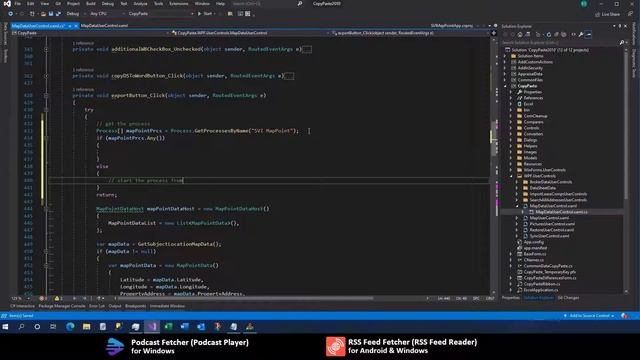Open Excel from the taskbar
This screenshot has width=640, height=360.
[x=168, y=327]
